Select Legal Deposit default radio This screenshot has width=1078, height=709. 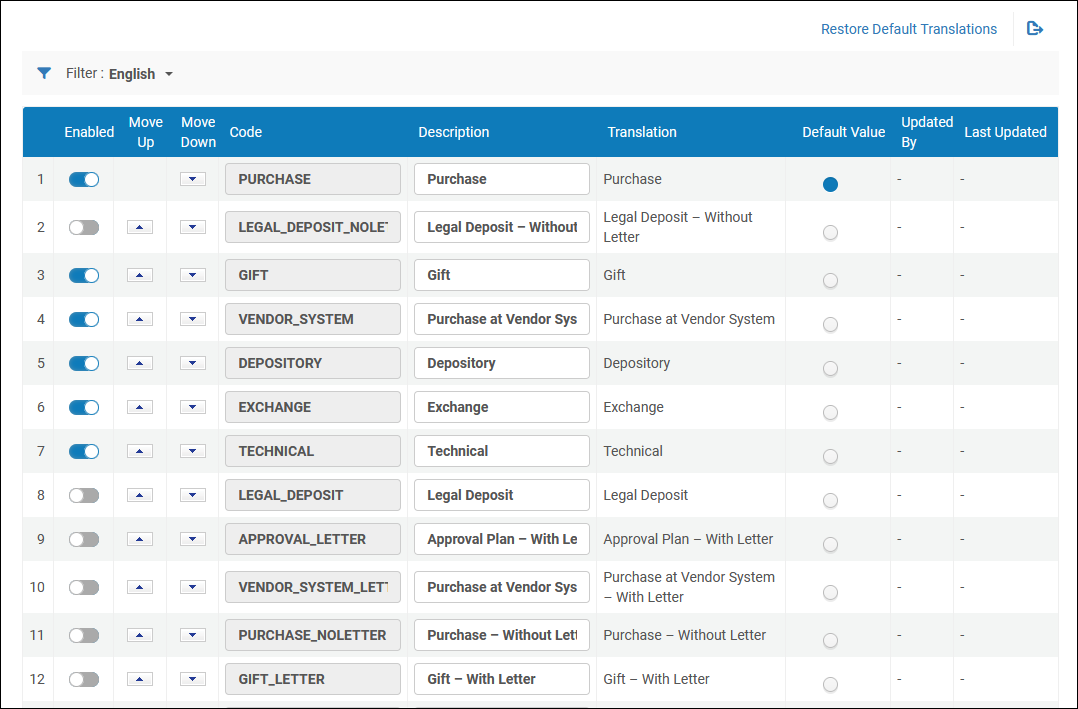click(830, 501)
